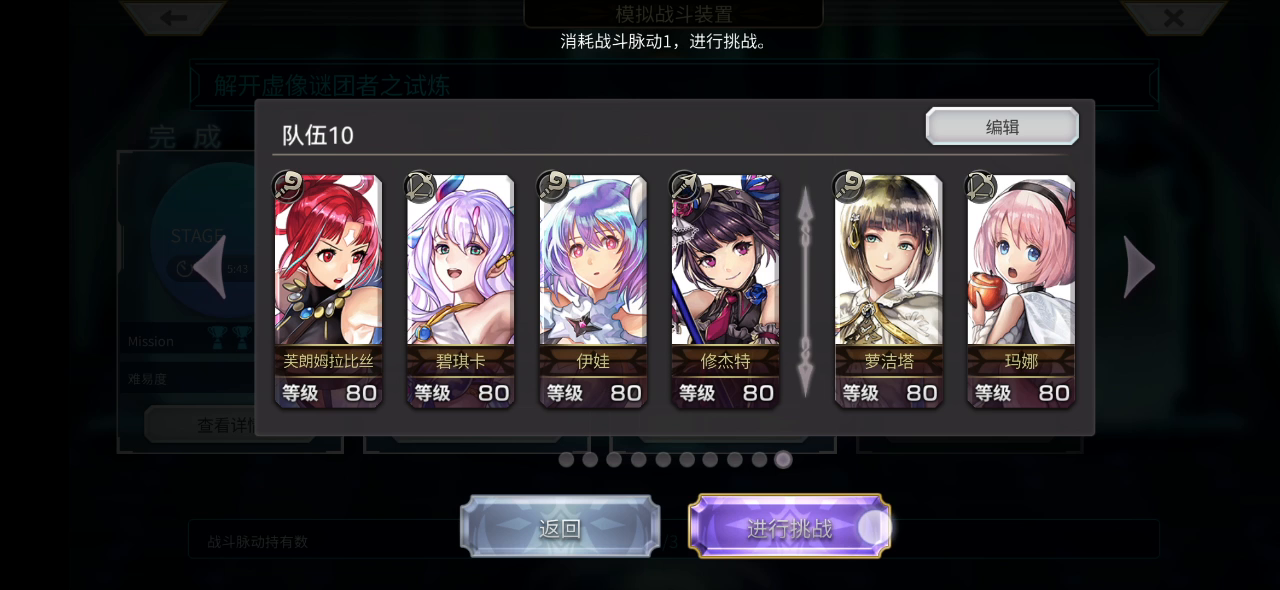Start the challenge with 进行挑战
The height and width of the screenshot is (590, 1280).
pyautogui.click(x=789, y=527)
